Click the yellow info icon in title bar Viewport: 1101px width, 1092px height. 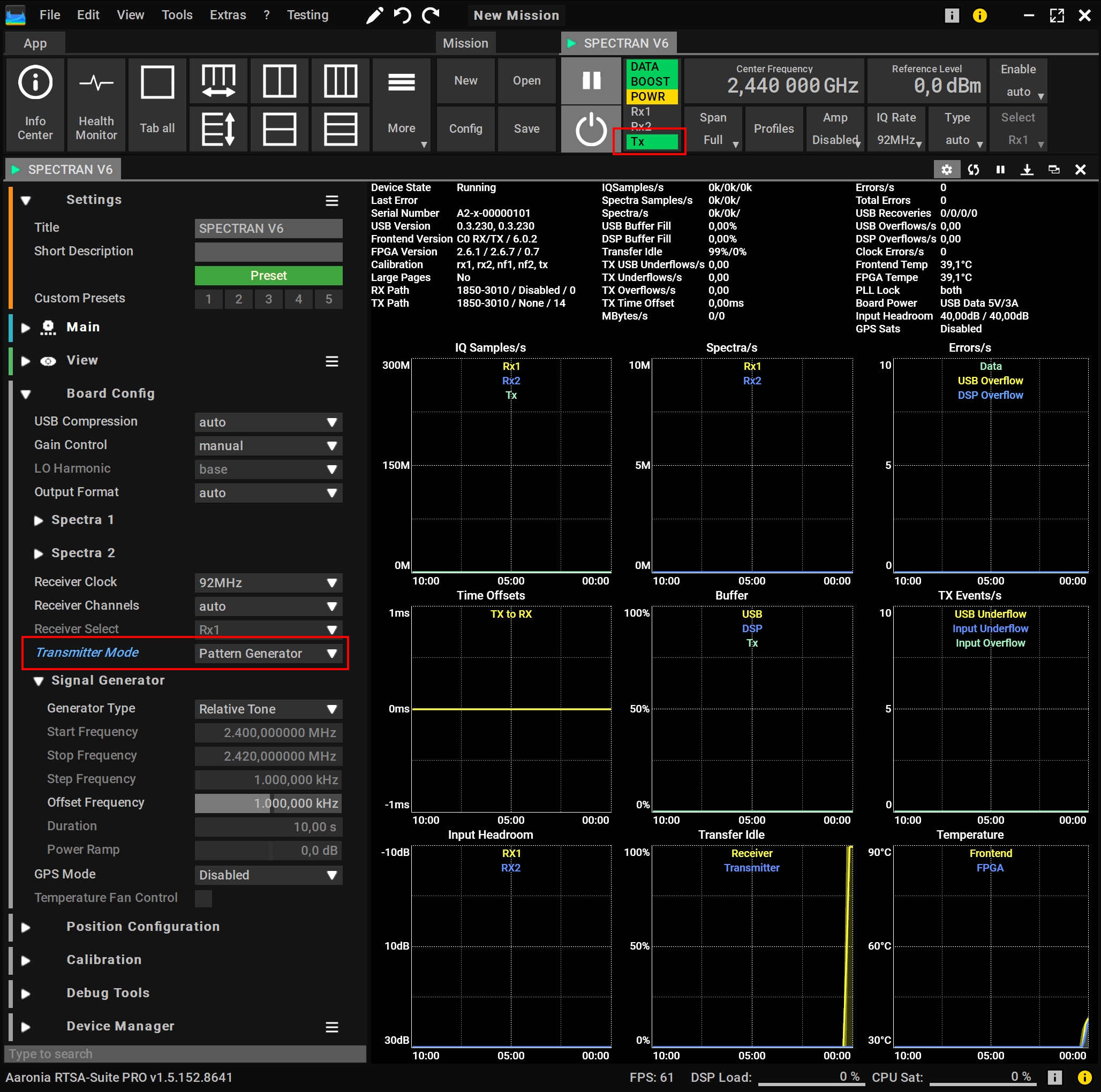tap(980, 16)
